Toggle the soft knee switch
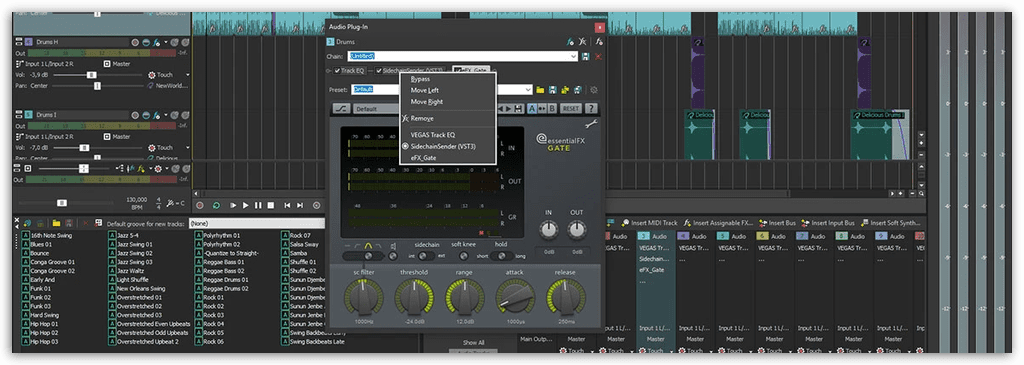1024x365 pixels. click(x=464, y=256)
